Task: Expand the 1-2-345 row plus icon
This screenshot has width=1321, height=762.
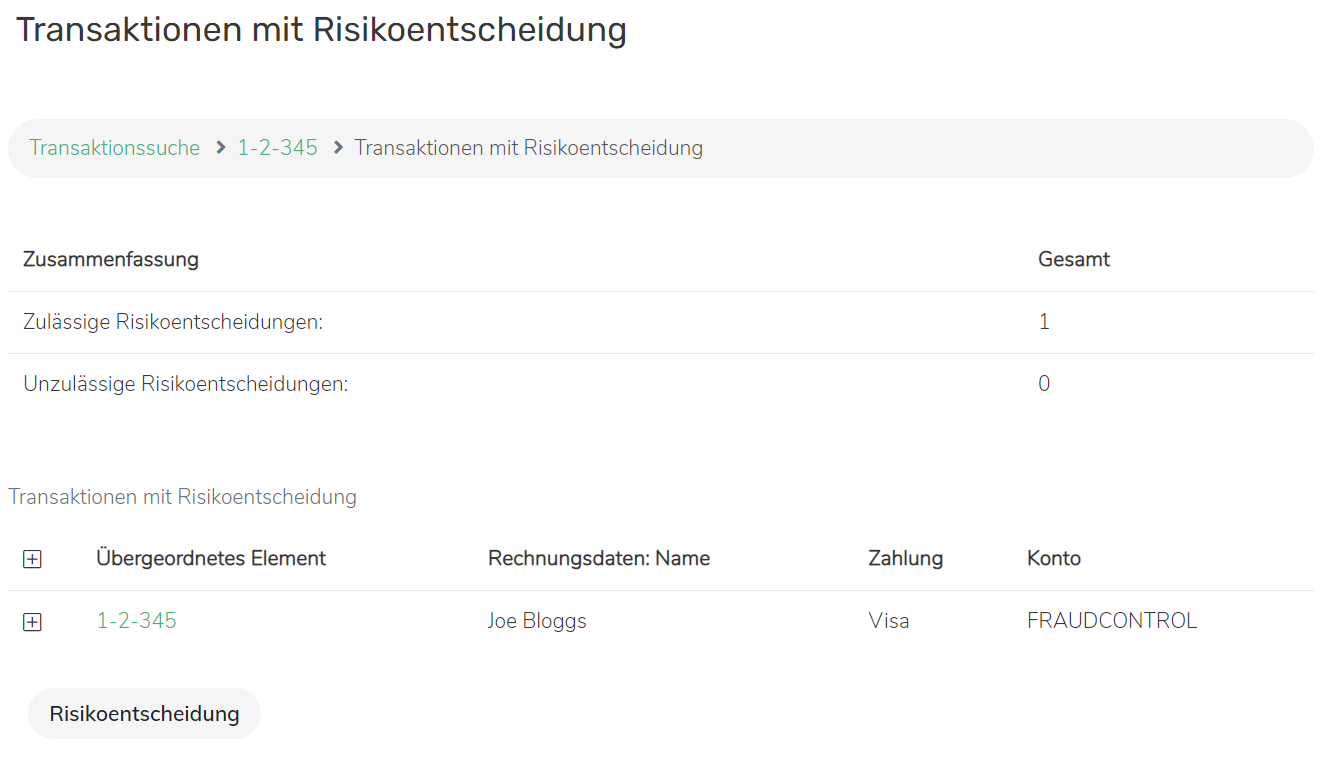Action: point(32,622)
